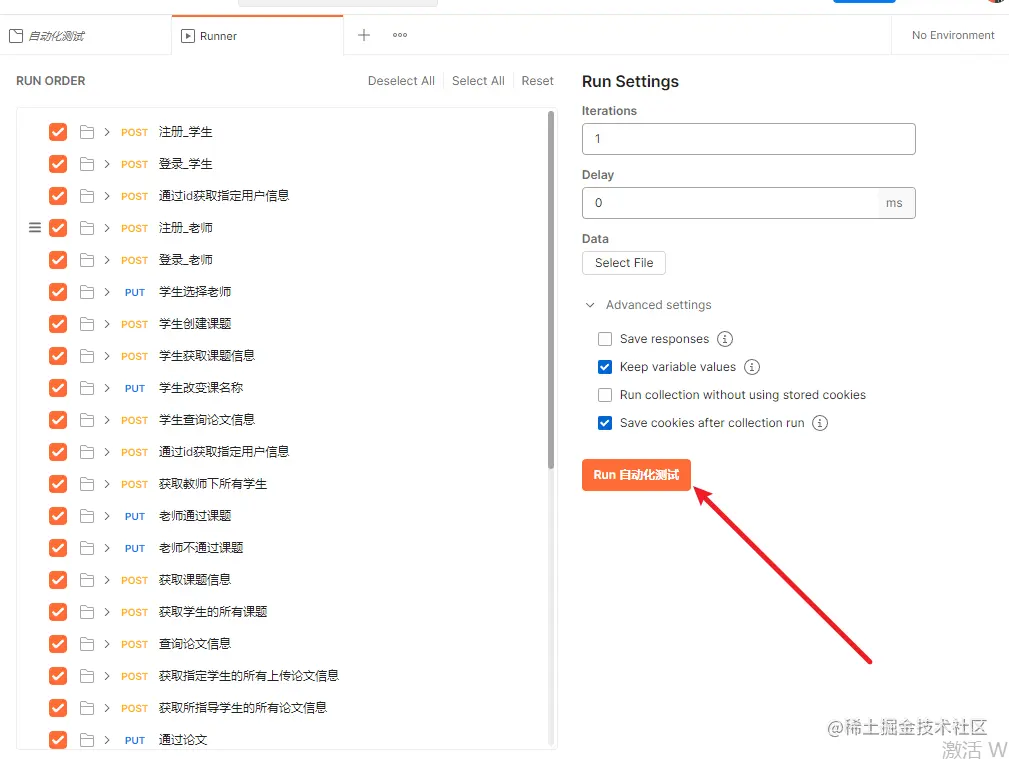This screenshot has height=759, width=1009.
Task: Click the info icon beside Keep variable values
Action: [x=752, y=367]
